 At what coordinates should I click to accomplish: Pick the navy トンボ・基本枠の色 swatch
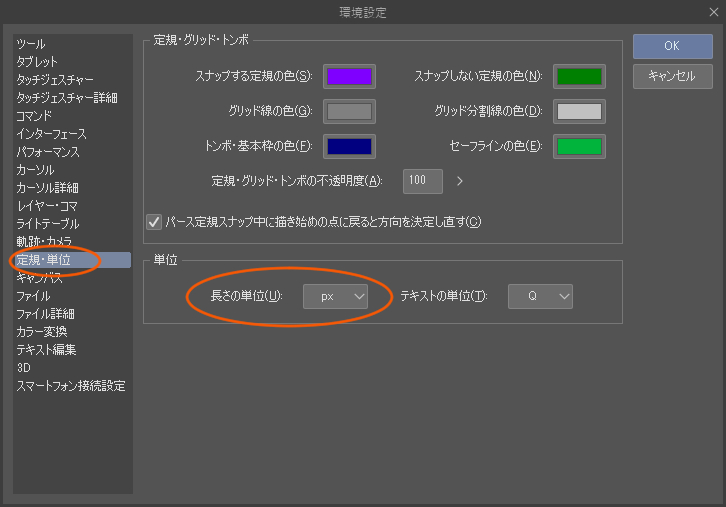coord(349,146)
